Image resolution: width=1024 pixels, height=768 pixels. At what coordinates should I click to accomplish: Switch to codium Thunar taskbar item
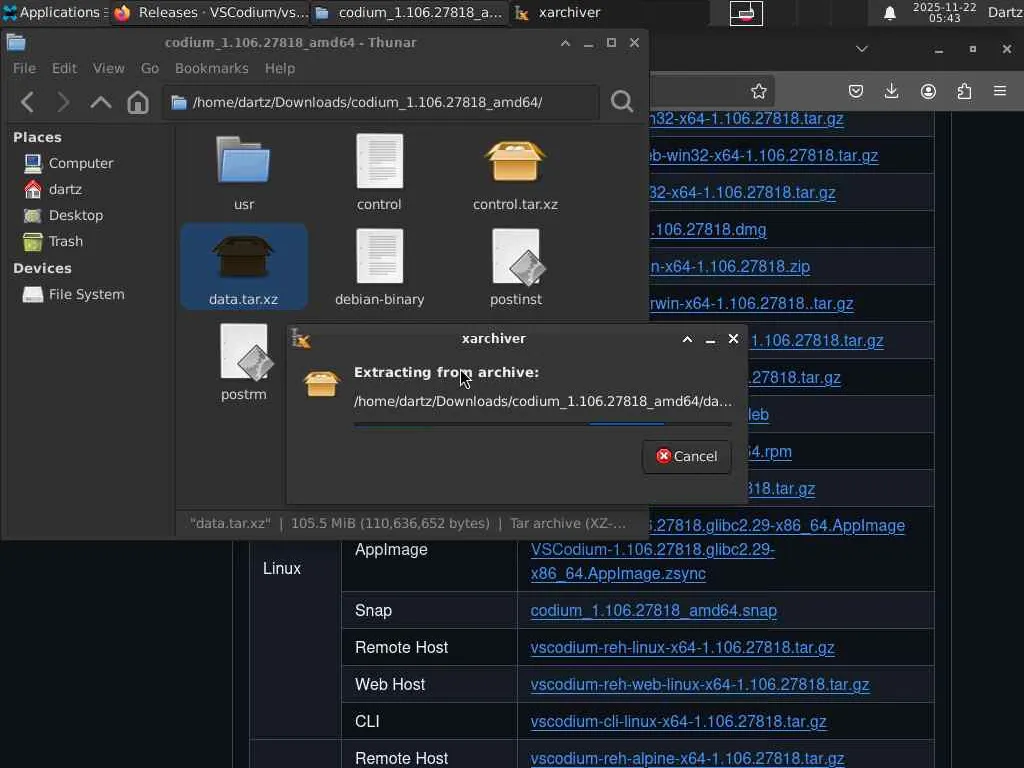tap(409, 12)
